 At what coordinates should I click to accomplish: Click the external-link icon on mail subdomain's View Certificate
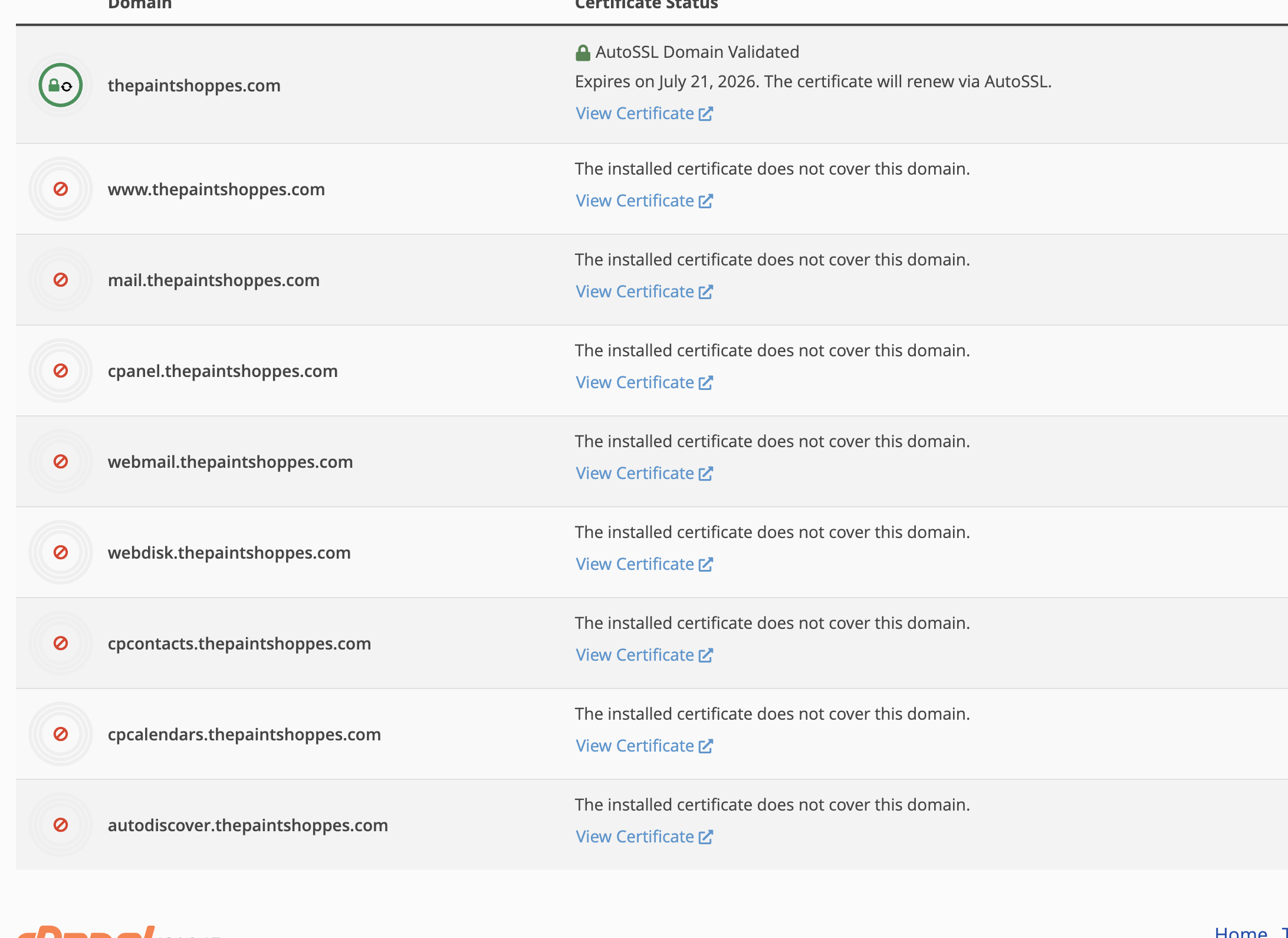(705, 291)
